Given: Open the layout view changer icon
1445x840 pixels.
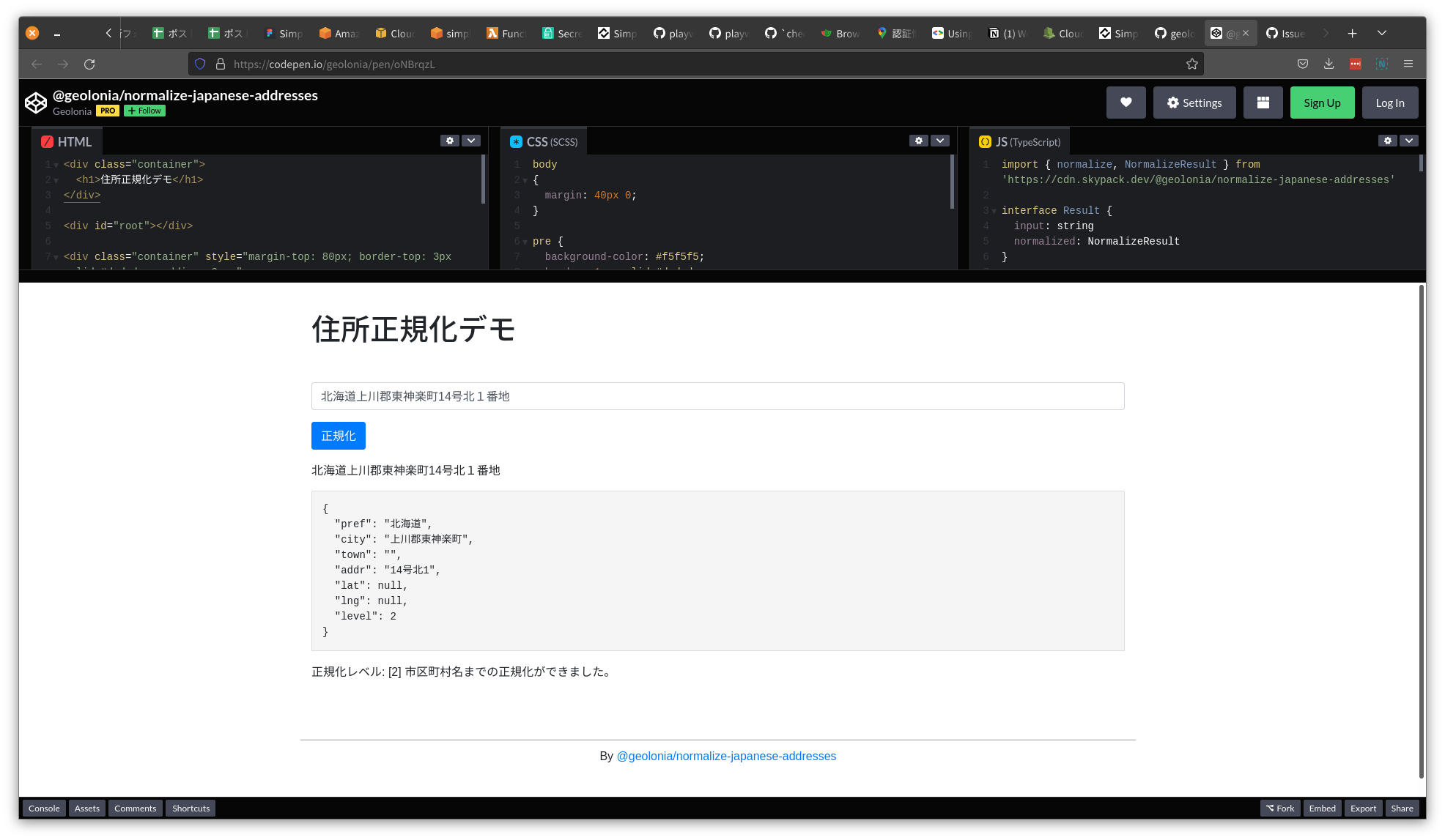Looking at the screenshot, I should 1263,103.
